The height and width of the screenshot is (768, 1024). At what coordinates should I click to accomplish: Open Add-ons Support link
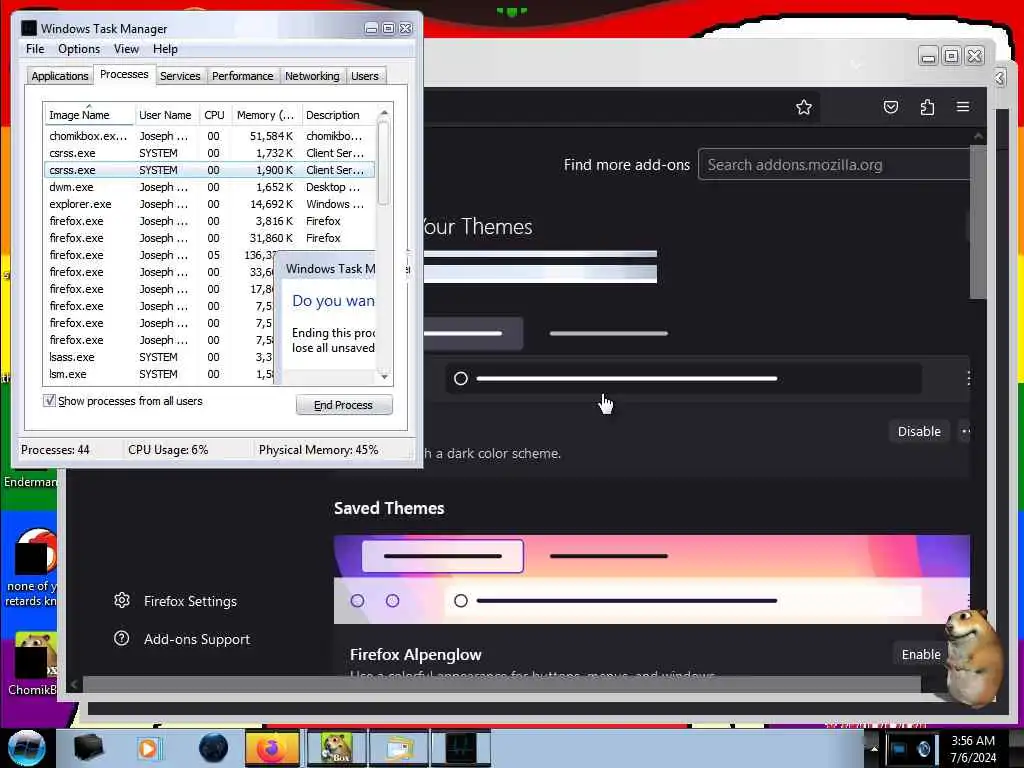point(197,639)
